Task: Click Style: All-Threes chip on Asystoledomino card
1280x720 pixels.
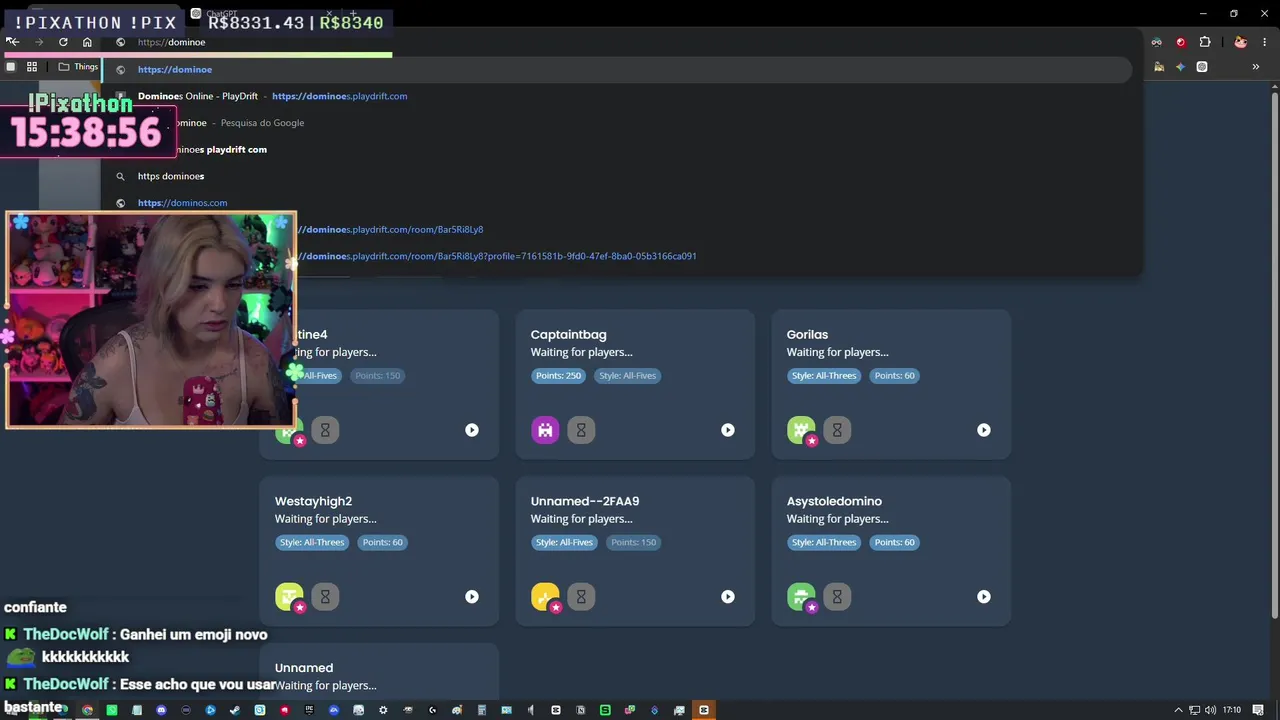Action: coord(824,543)
